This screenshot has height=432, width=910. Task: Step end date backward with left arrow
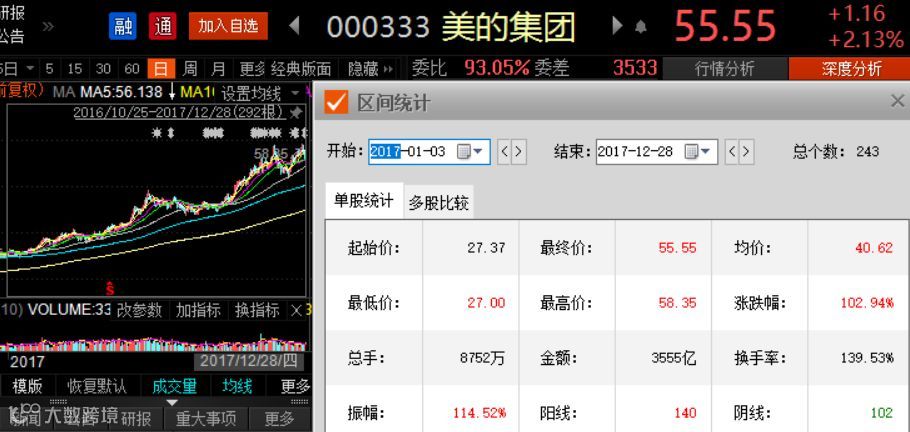point(732,152)
